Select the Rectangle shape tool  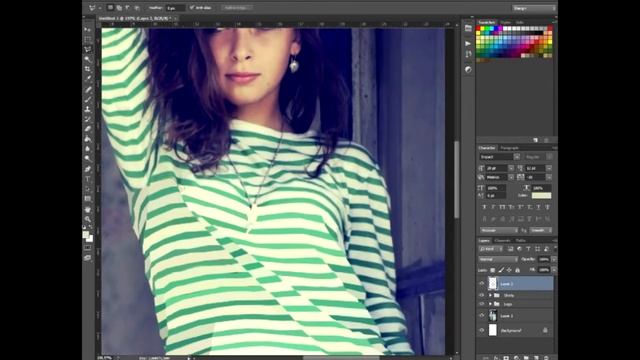pos(88,199)
